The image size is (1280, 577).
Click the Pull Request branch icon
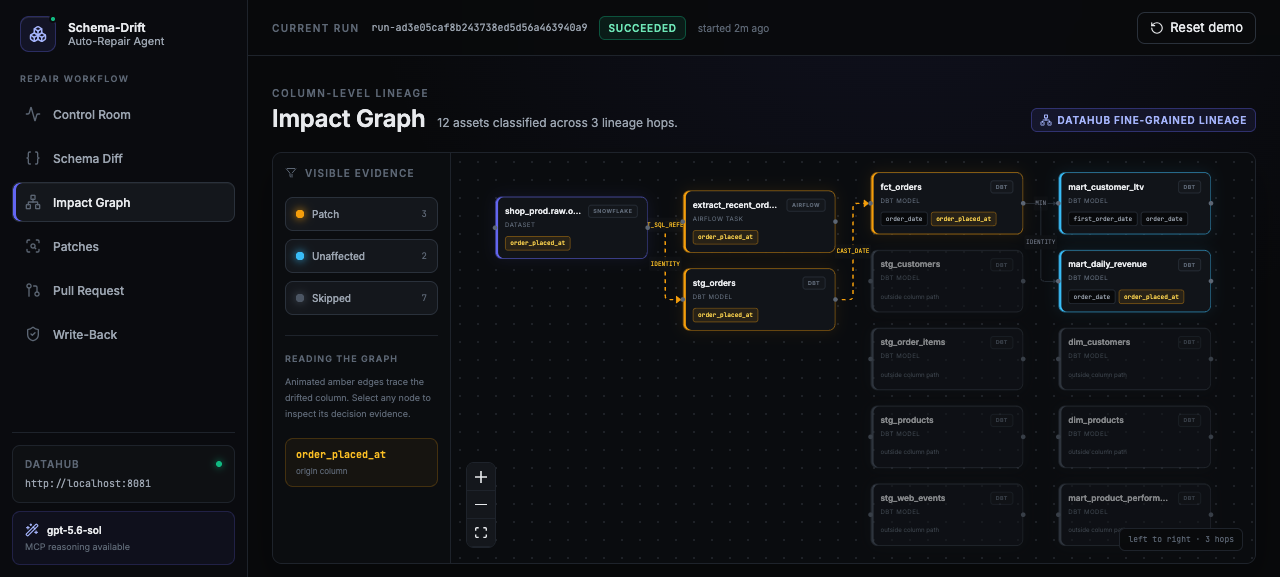(33, 290)
